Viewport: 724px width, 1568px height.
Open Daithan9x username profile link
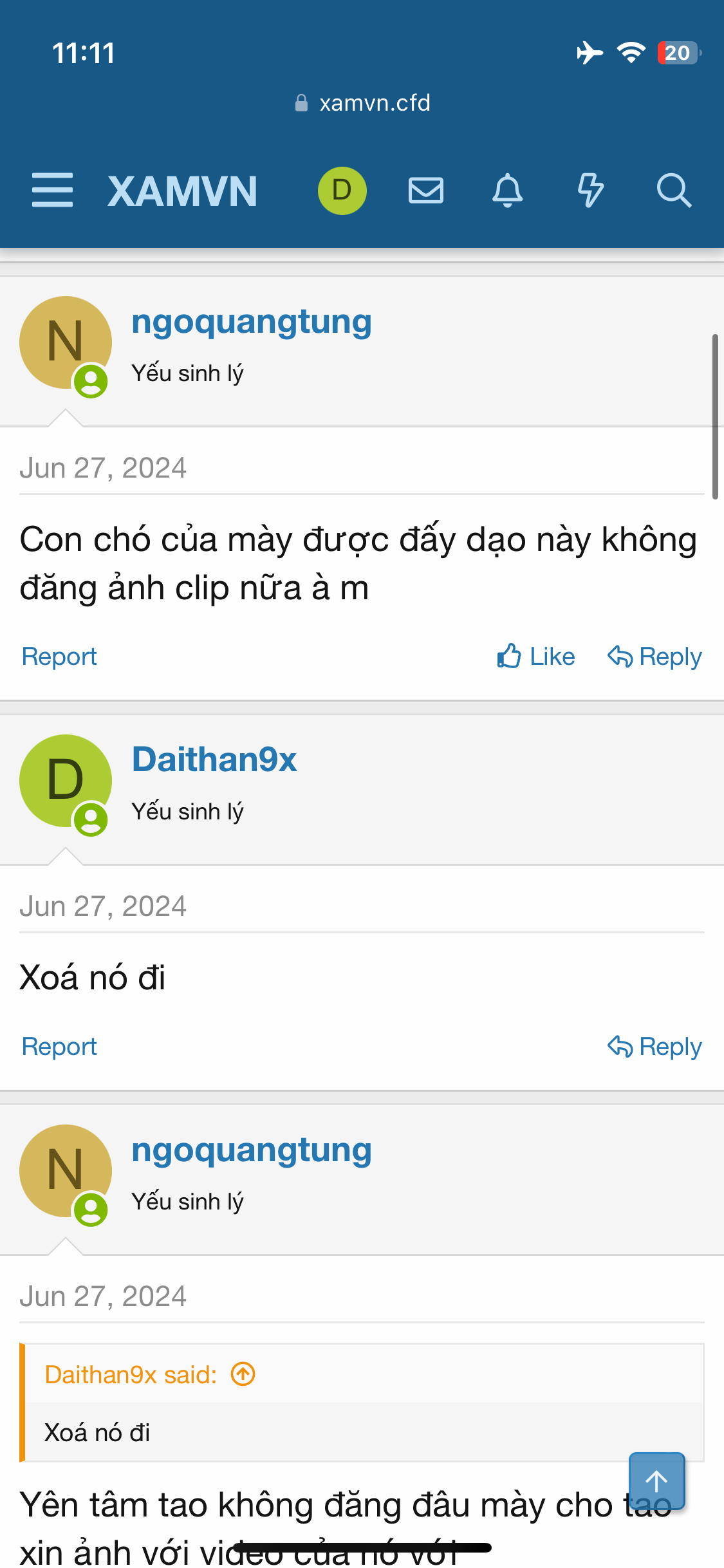[x=214, y=760]
